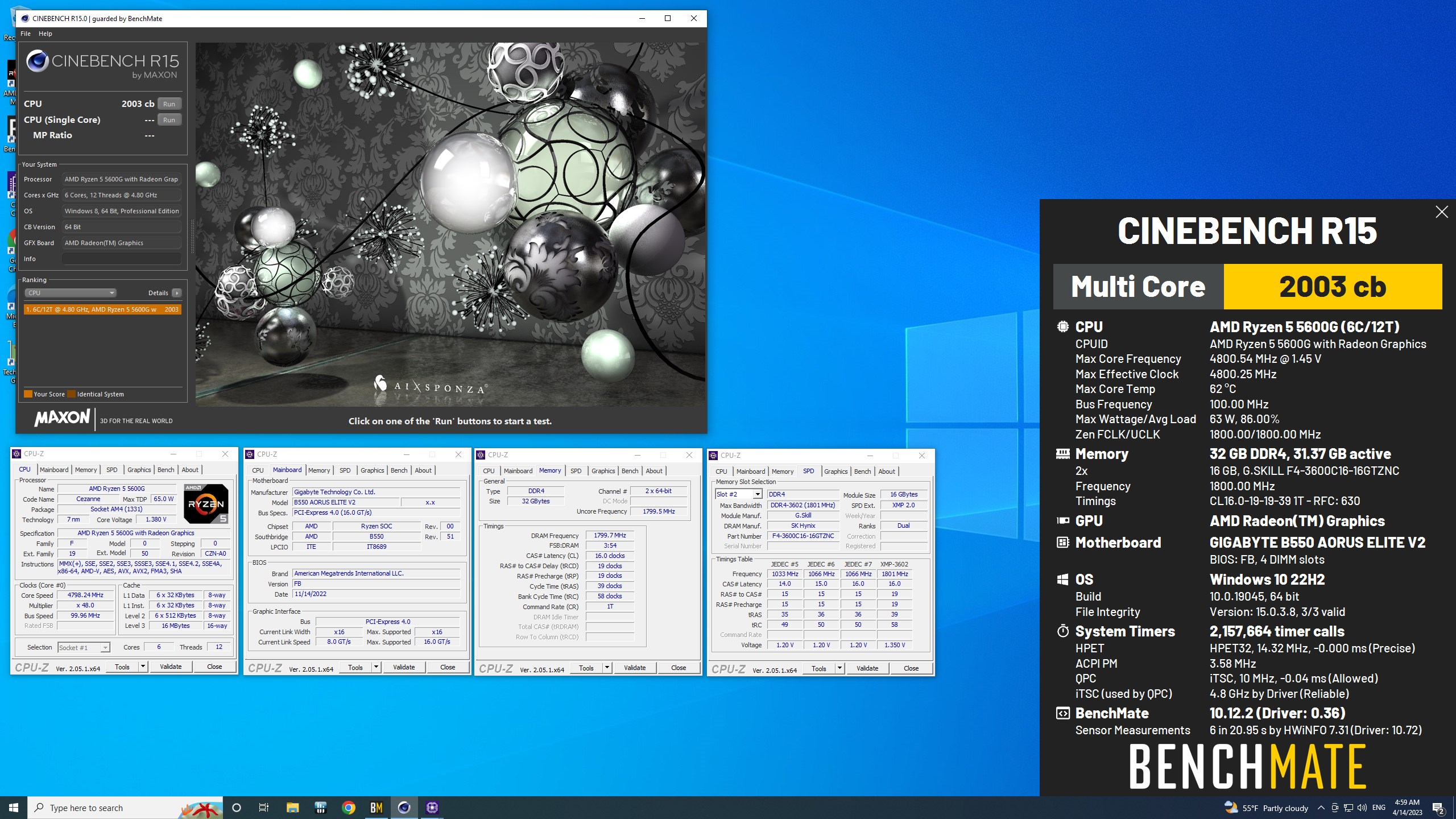Select Memory tab in CPU-Z SPD window
Screen dimensions: 1456x819
(x=783, y=471)
